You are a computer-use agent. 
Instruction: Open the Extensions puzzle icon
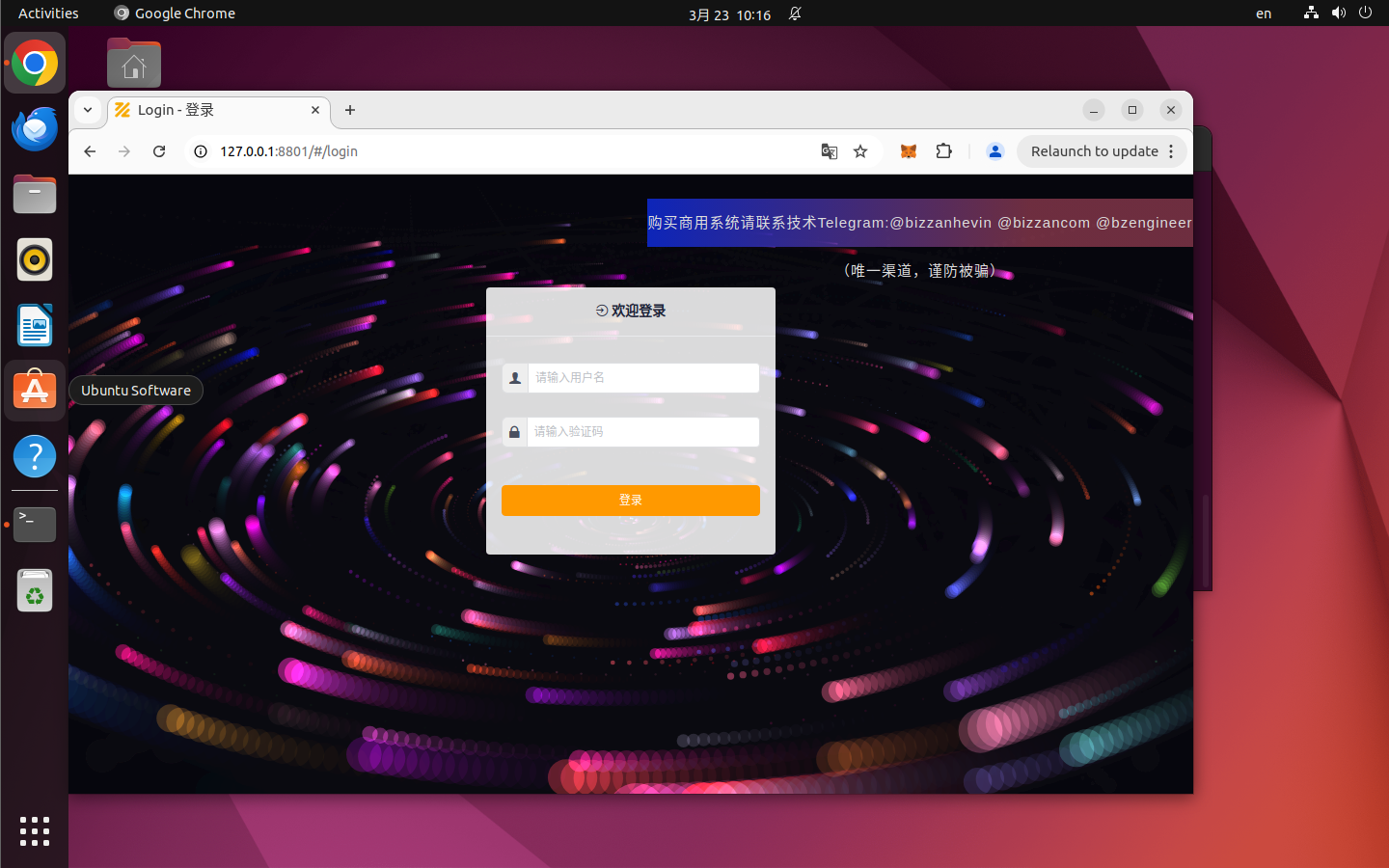(x=944, y=151)
